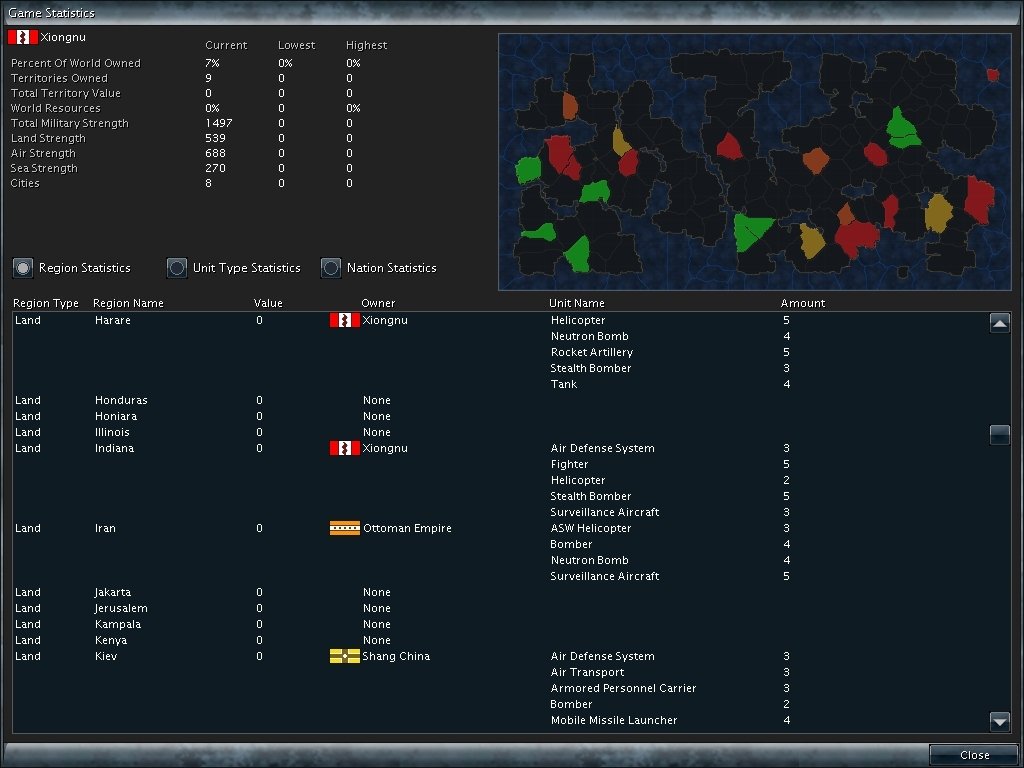
Task: Select Nation Statistics radio button
Action: coord(331,268)
